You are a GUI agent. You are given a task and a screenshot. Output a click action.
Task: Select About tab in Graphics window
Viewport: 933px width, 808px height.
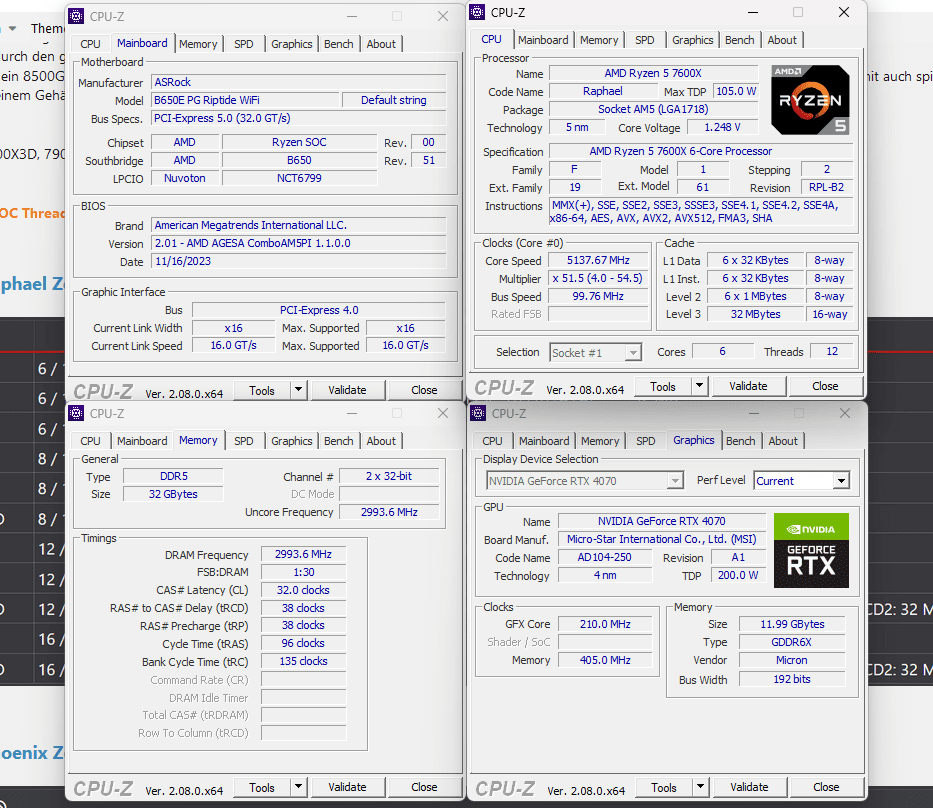[x=783, y=441]
